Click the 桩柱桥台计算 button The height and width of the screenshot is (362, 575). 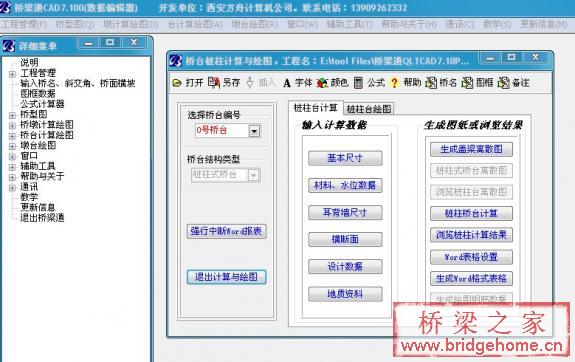pos(471,213)
